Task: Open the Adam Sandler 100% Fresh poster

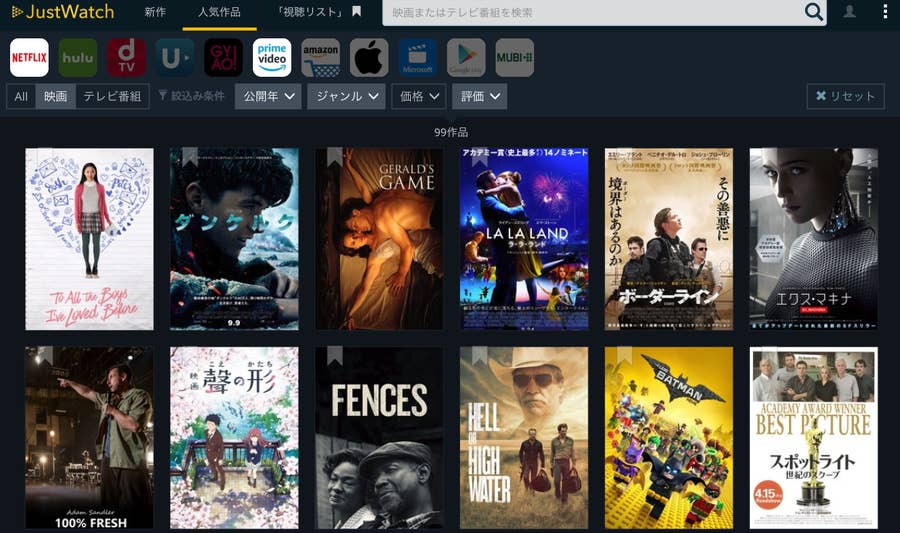Action: [90, 438]
